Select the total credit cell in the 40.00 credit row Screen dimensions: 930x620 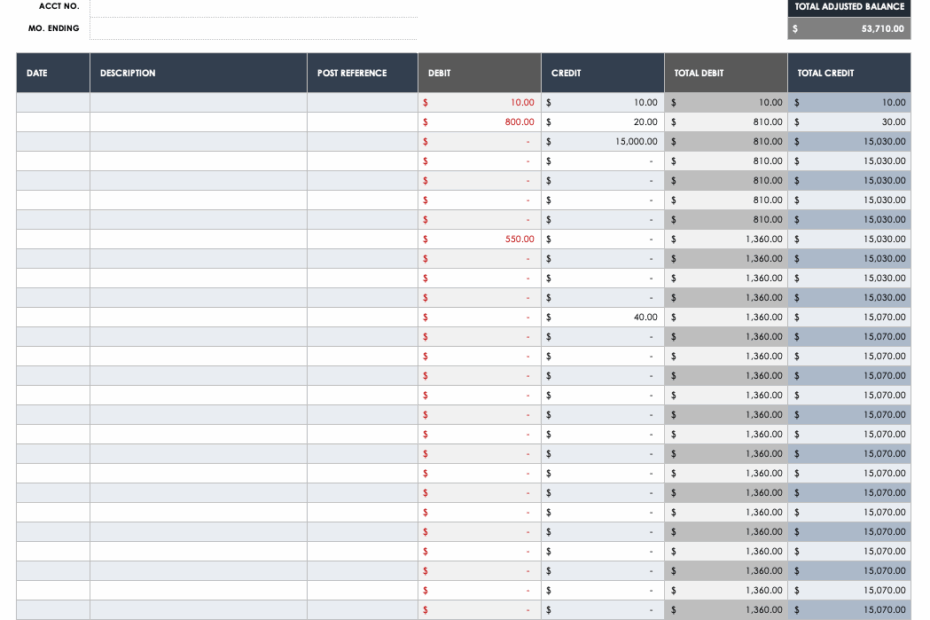tap(849, 317)
